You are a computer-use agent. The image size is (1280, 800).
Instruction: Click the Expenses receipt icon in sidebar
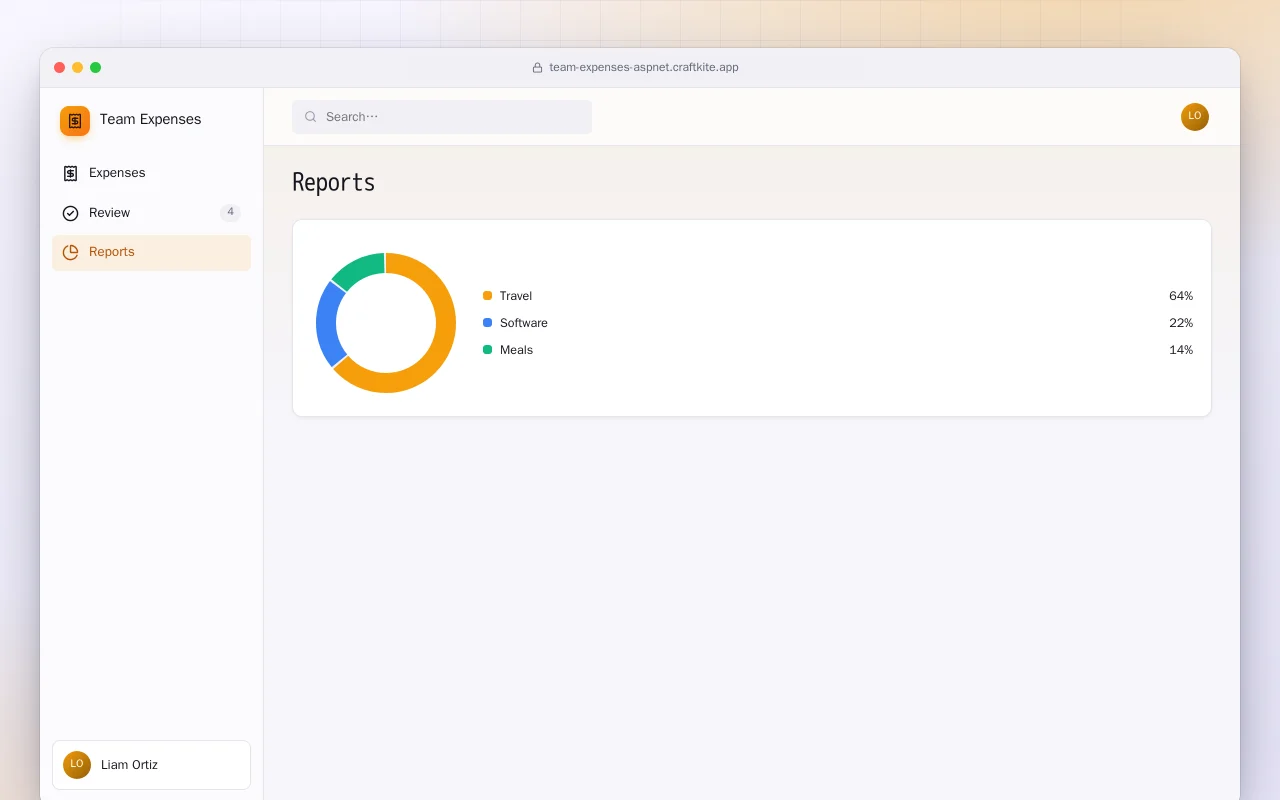70,173
